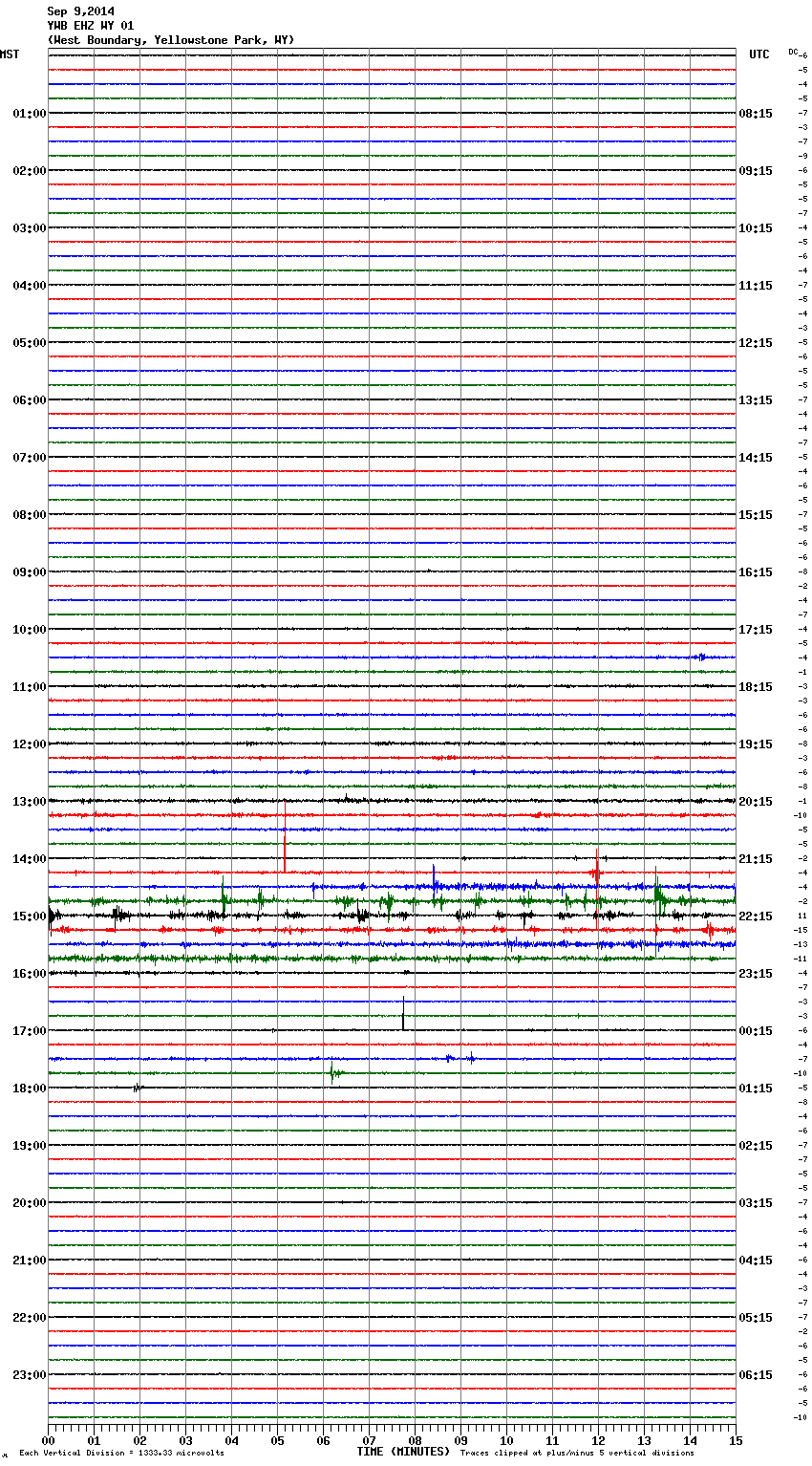Click the '08' minute tick label
This screenshot has height=1466, width=812.
pos(415,1441)
